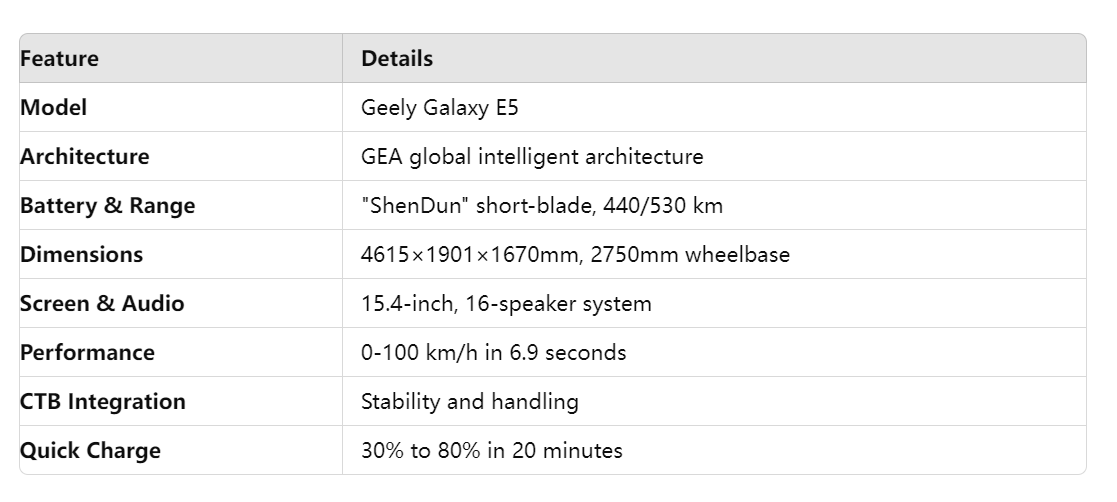This screenshot has width=1117, height=502.
Task: Click the 4615×1901×1670mm dimension value
Action: [x=469, y=255]
